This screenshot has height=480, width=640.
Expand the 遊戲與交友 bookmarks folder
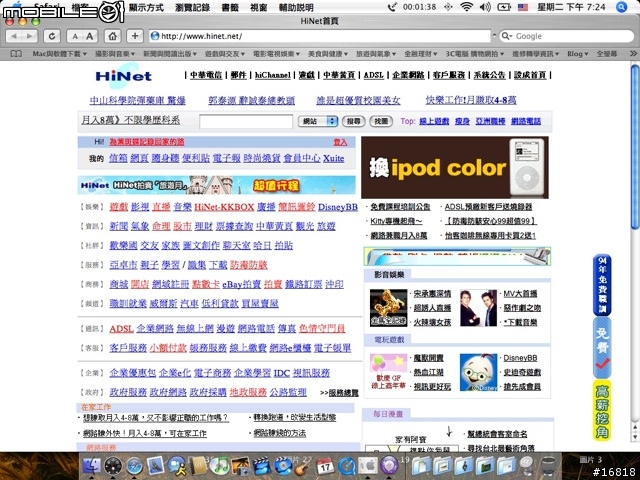point(225,54)
